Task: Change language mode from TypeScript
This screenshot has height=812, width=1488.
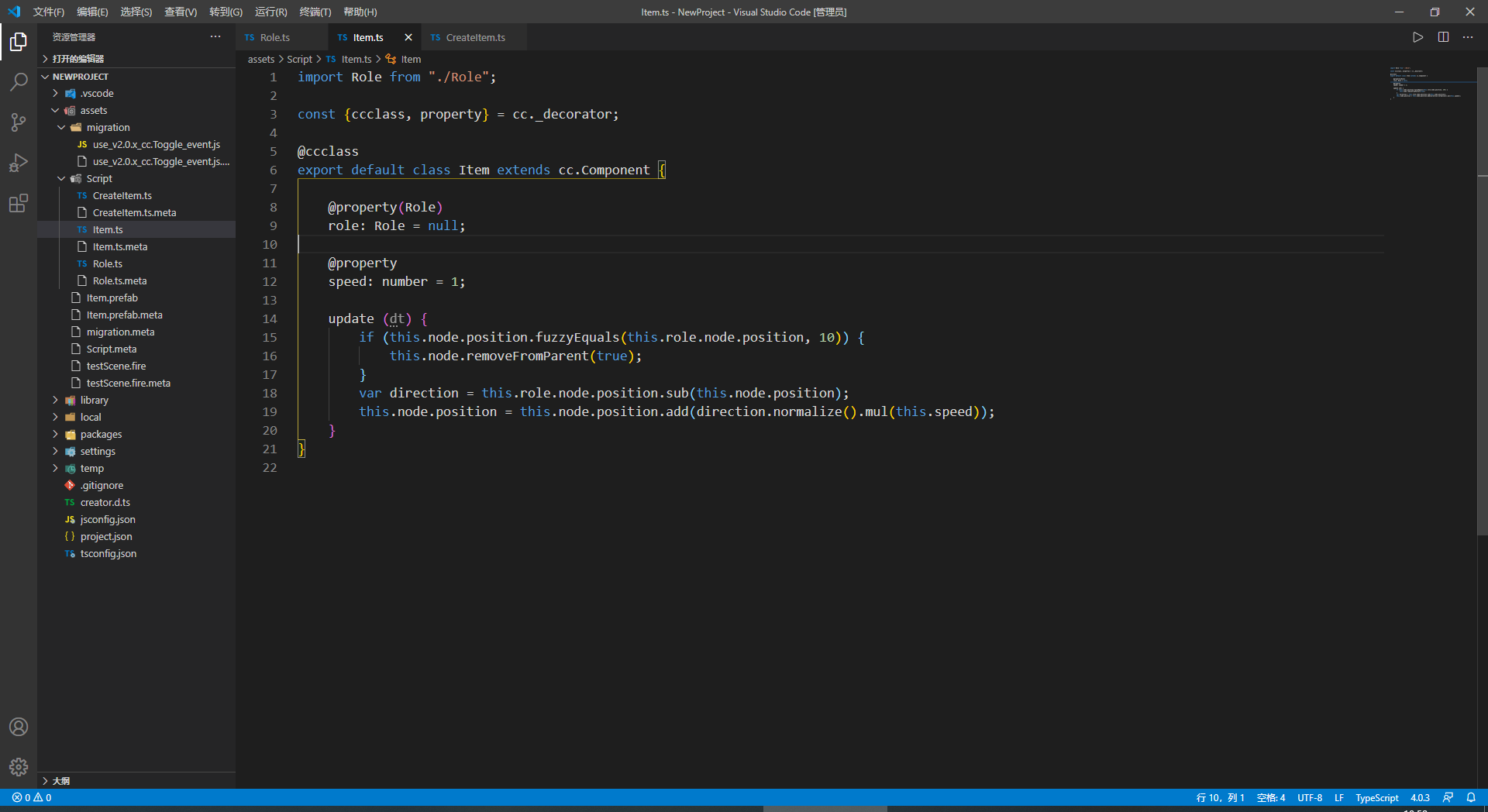Action: click(x=1376, y=797)
